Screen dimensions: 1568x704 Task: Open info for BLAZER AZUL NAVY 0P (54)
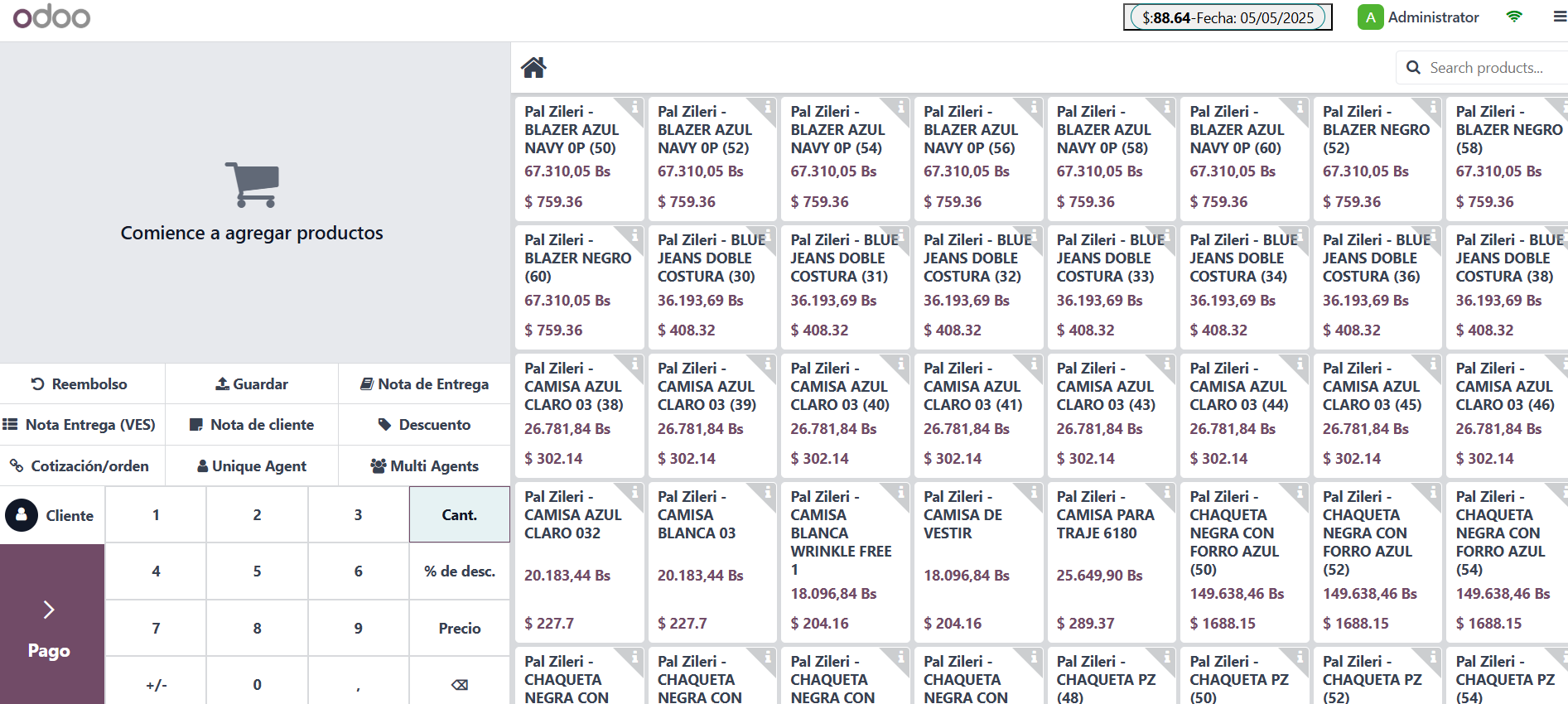tap(901, 106)
